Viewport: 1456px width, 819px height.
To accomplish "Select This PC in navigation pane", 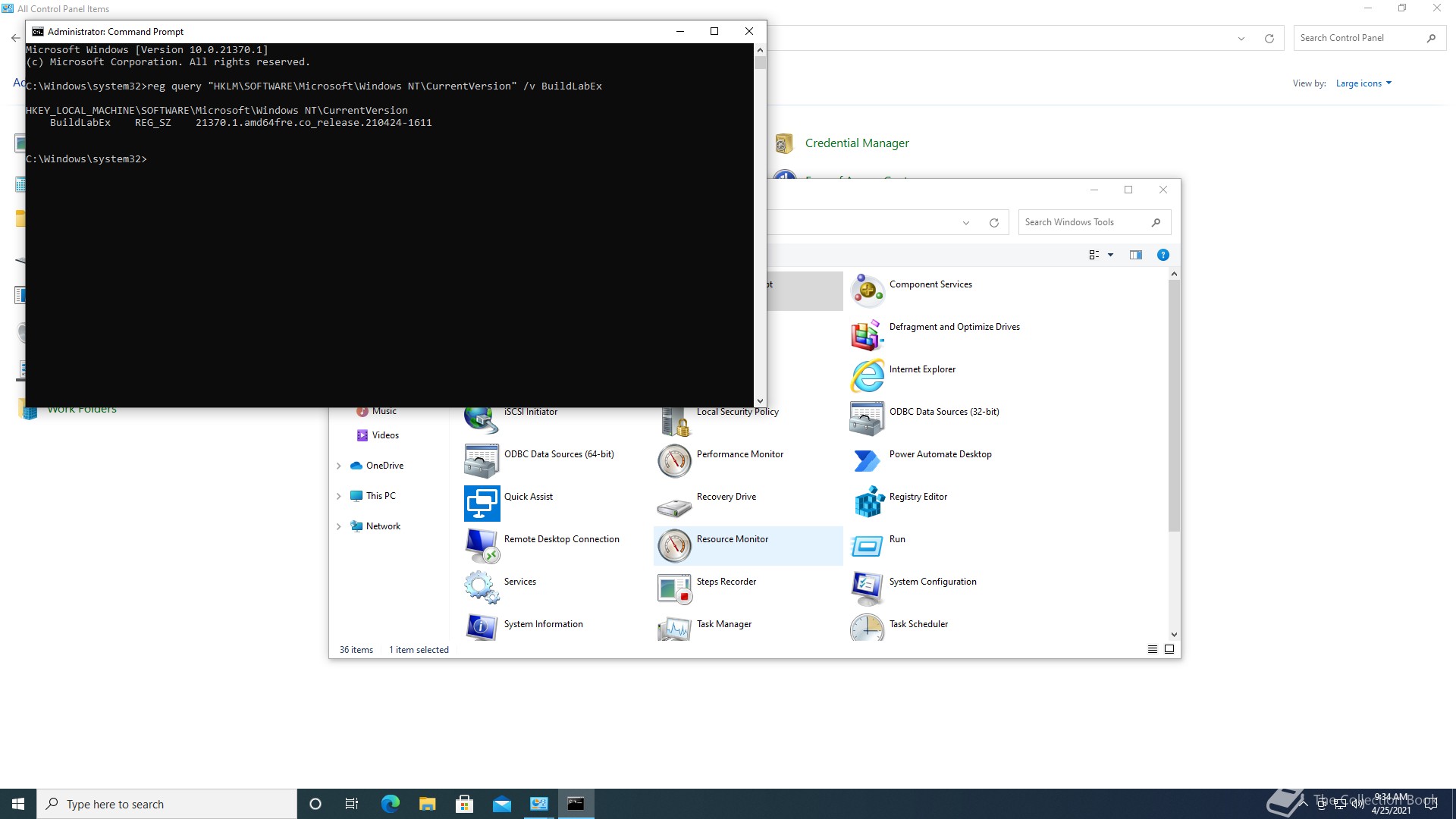I will (x=381, y=496).
